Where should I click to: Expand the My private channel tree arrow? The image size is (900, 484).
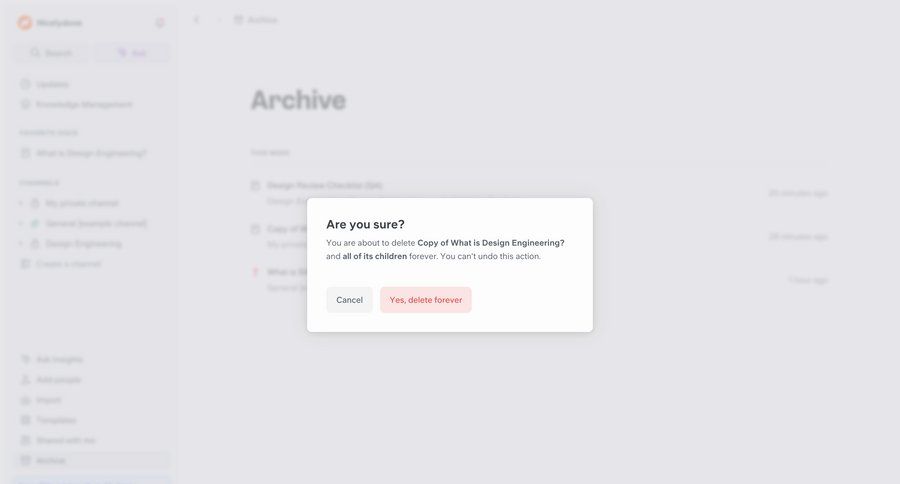[x=22, y=203]
